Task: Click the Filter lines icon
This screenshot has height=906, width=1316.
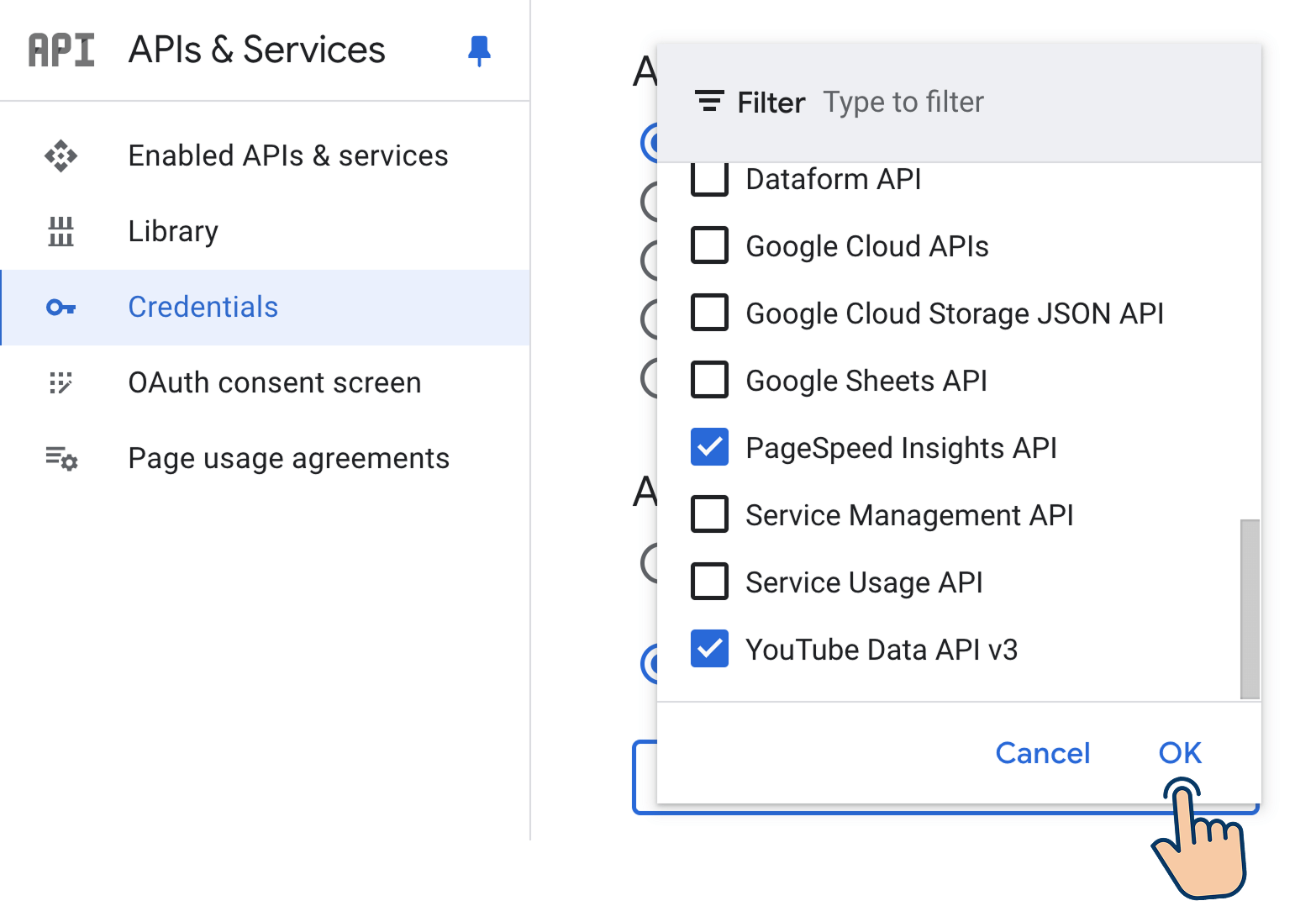Action: point(710,102)
